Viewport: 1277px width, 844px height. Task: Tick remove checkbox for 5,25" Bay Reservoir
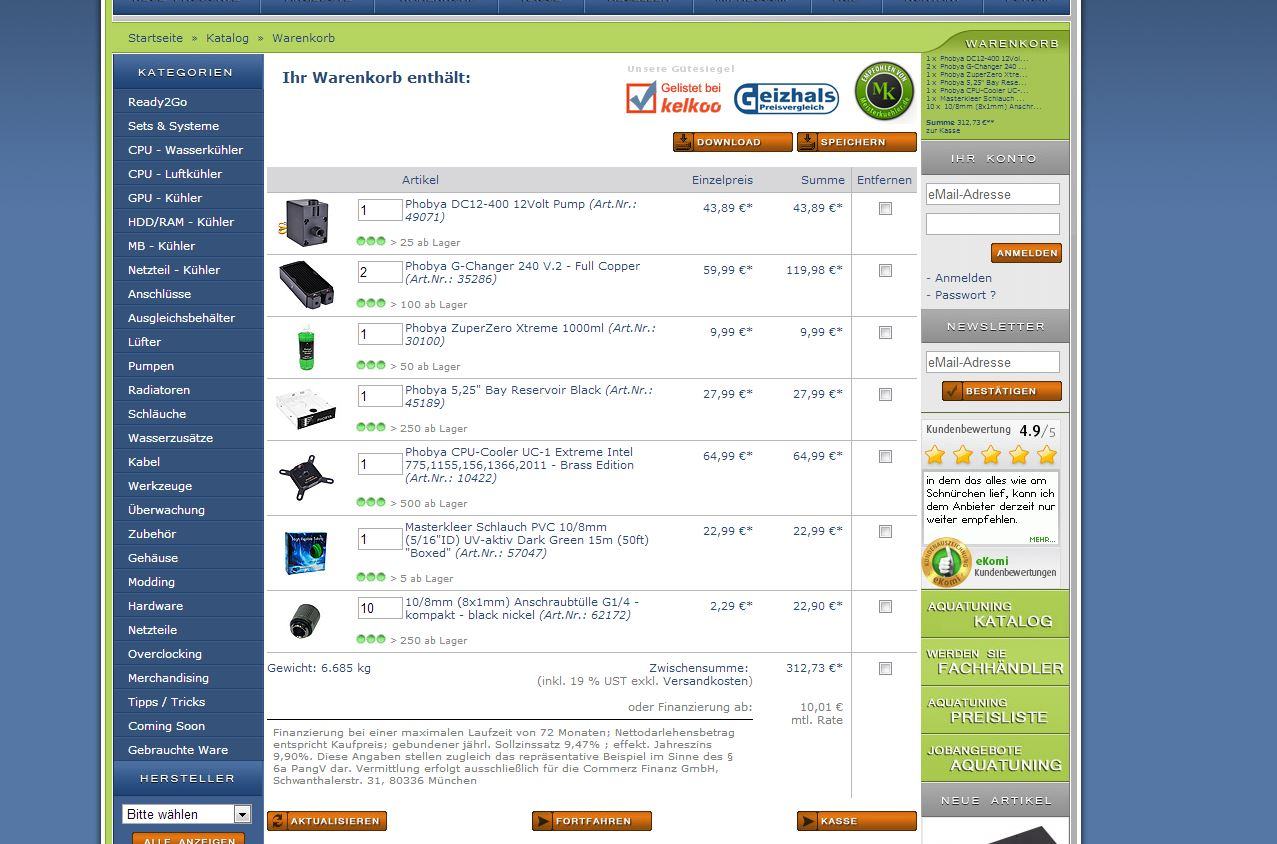click(885, 395)
